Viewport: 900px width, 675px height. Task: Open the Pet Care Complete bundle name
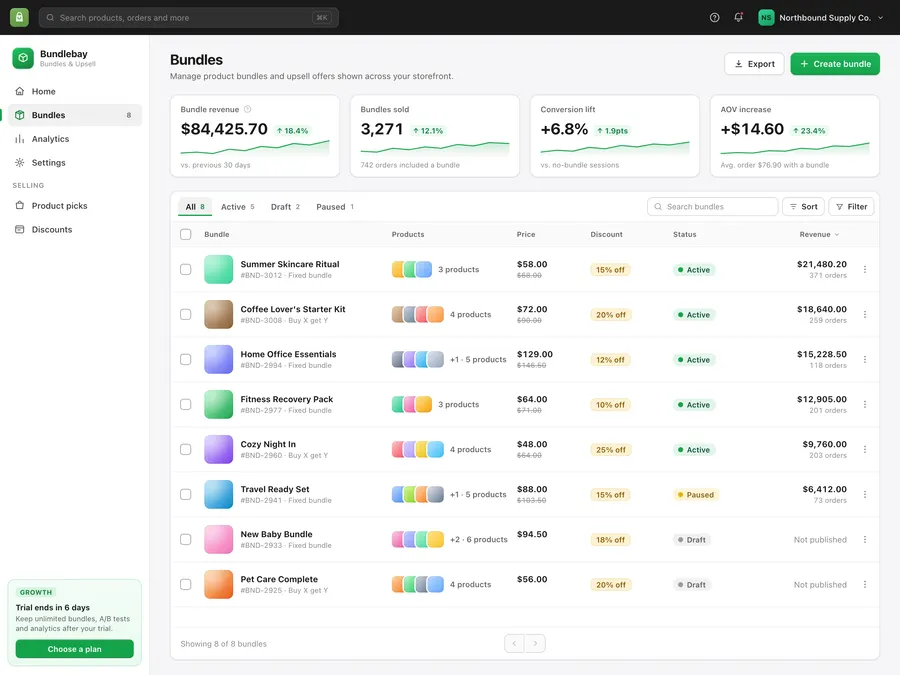279,579
